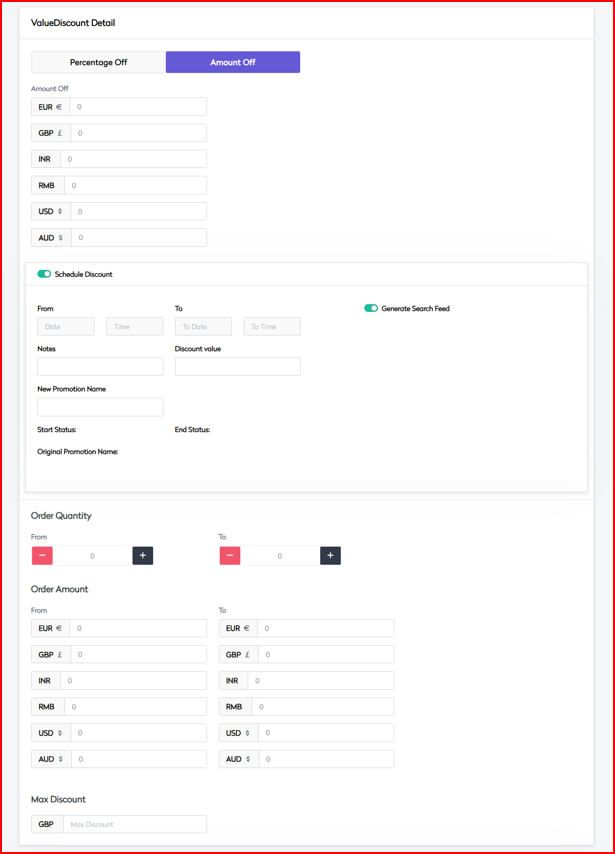Click the Order Quantity From minus button

coord(42,555)
